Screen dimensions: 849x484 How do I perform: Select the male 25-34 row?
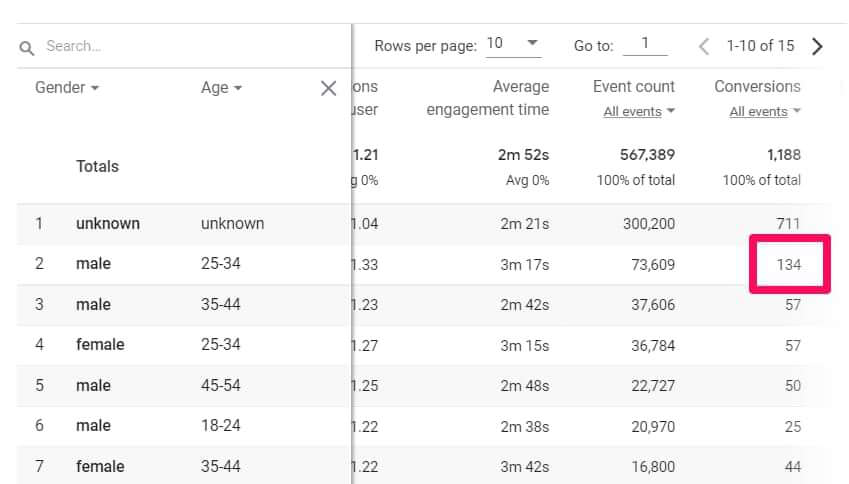pyautogui.click(x=94, y=264)
